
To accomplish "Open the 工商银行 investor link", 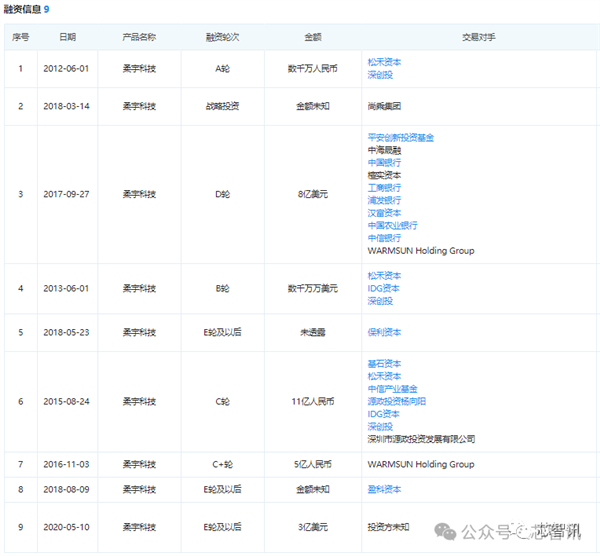I will [384, 188].
